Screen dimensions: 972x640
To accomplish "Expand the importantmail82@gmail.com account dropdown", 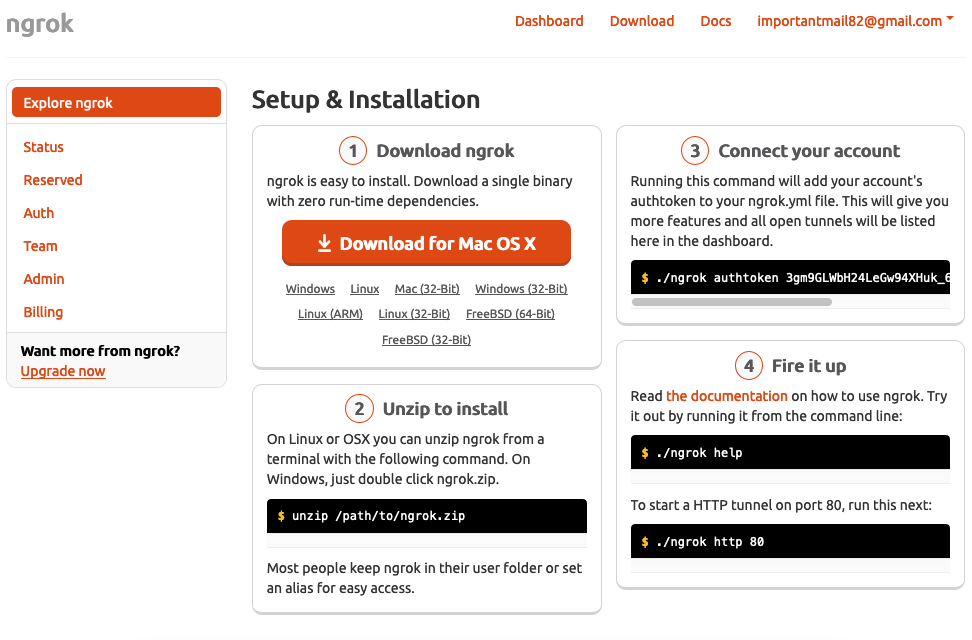I will tap(855, 21).
